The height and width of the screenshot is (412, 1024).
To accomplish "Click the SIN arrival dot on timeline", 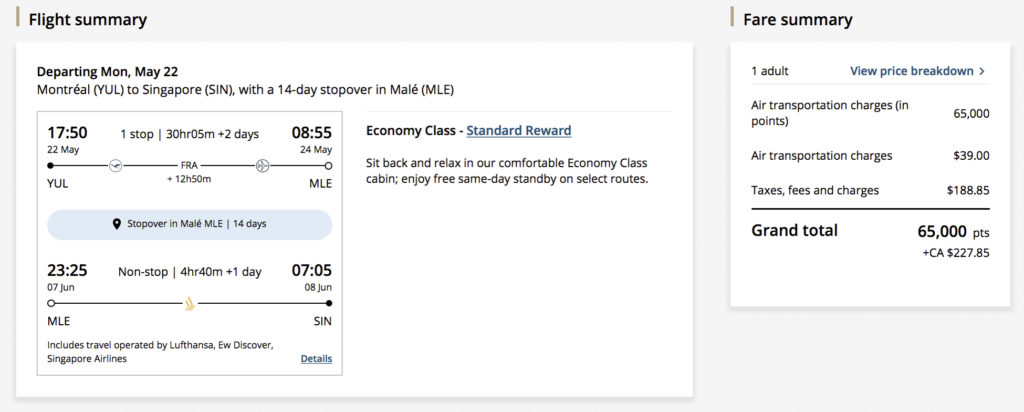I will point(329,301).
